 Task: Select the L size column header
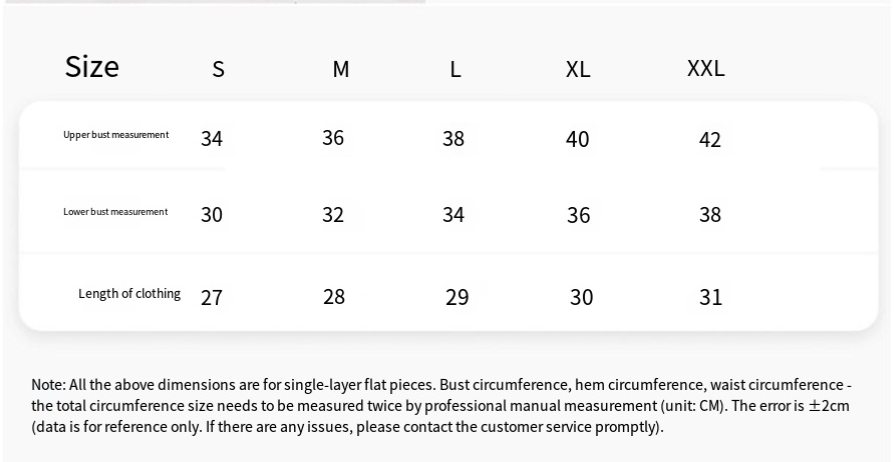coord(455,70)
